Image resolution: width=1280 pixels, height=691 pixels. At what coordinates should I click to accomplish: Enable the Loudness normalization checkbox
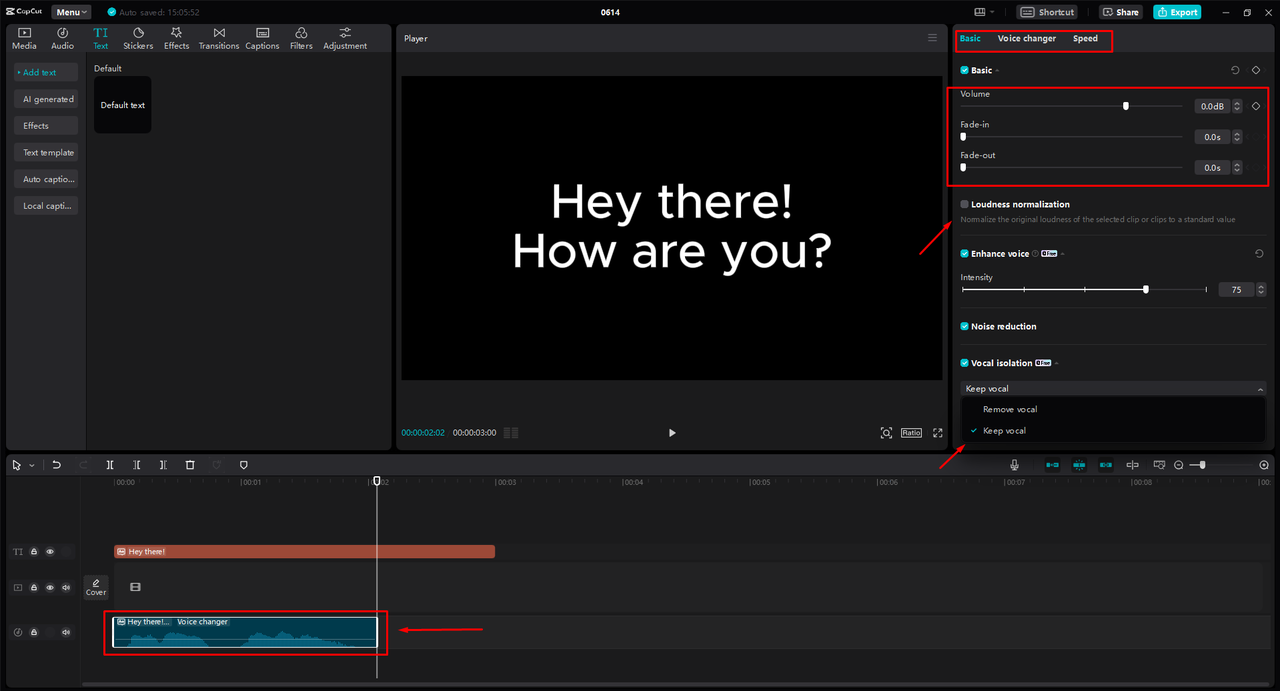coord(965,204)
